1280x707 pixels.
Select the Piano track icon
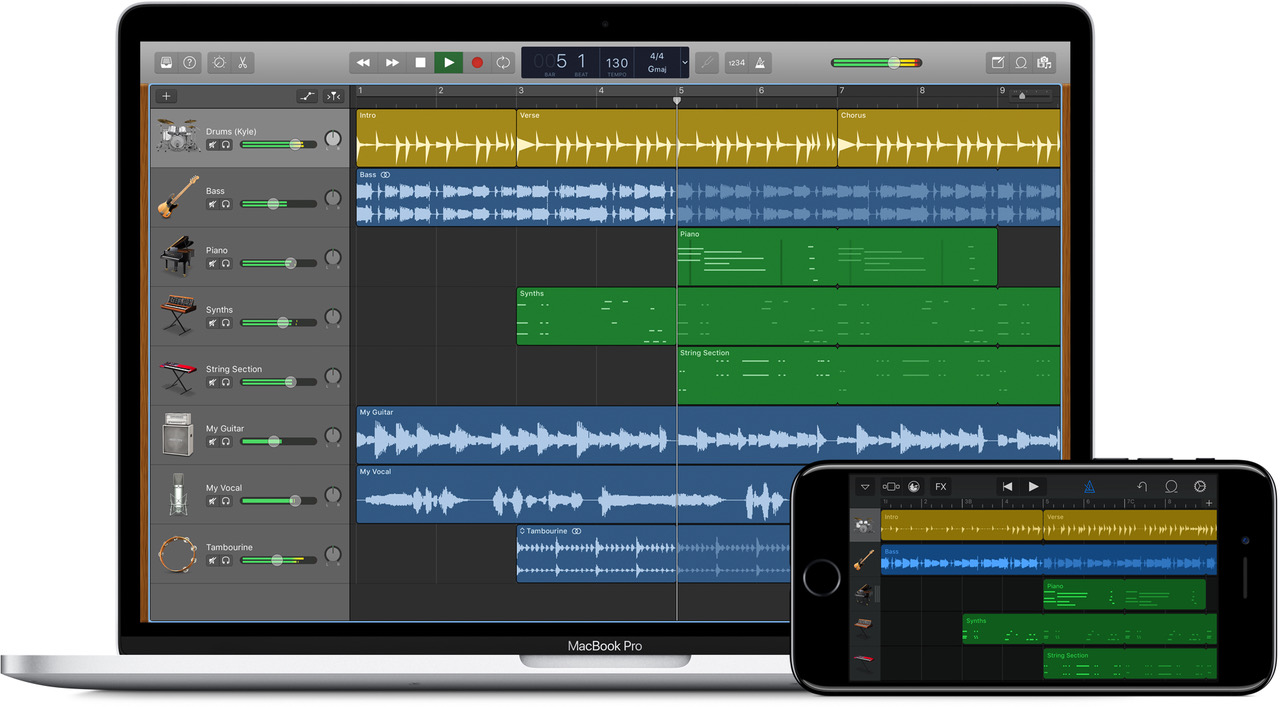point(178,255)
